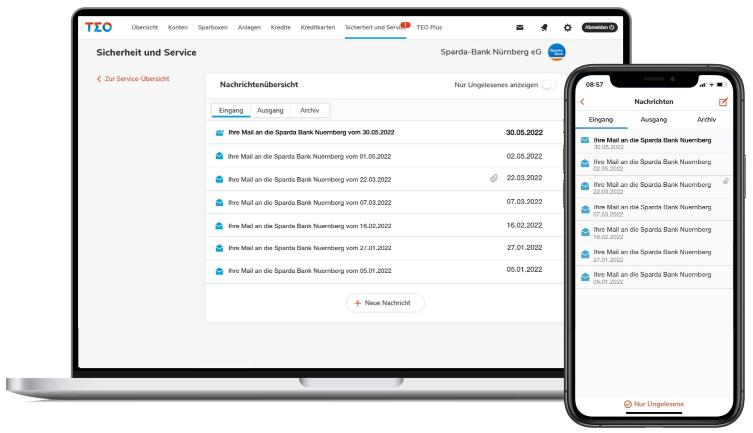
Task: Click the date 30.05.2022 in desktop list
Action: coord(524,132)
